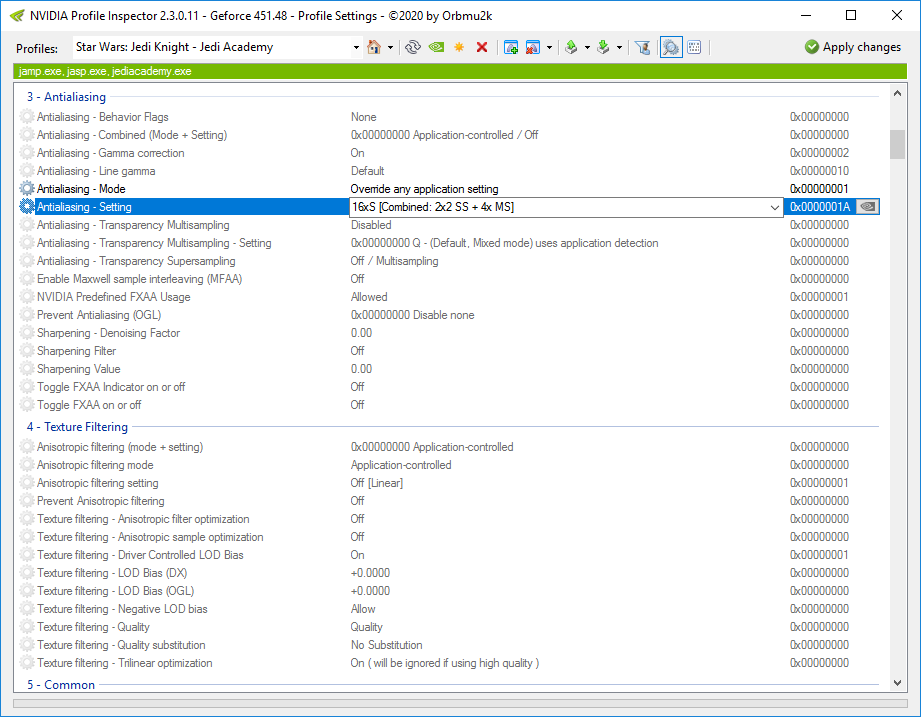Viewport: 921px width, 717px height.
Task: Go to the home global profile icon
Action: [x=374, y=47]
